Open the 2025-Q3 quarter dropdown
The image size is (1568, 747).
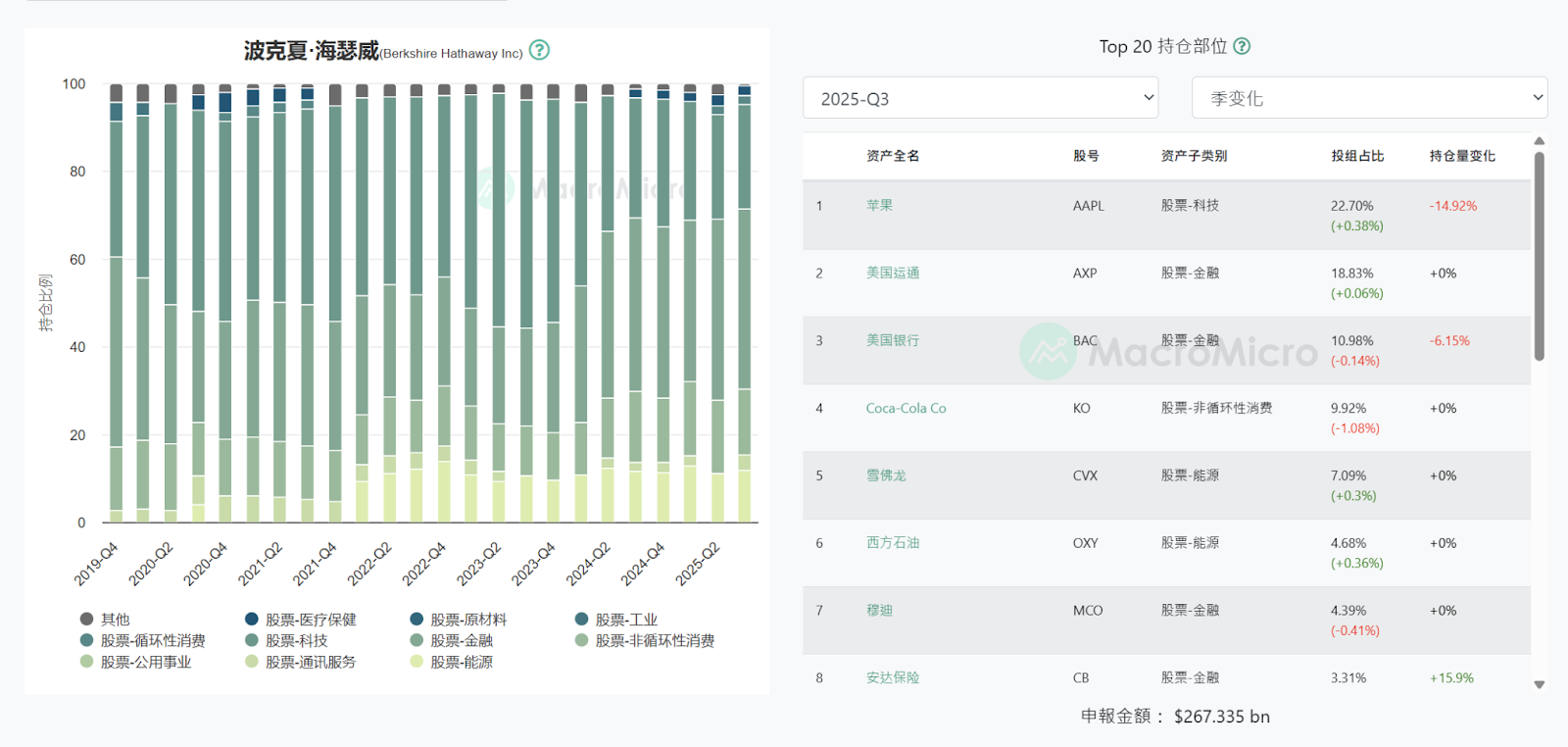point(980,98)
